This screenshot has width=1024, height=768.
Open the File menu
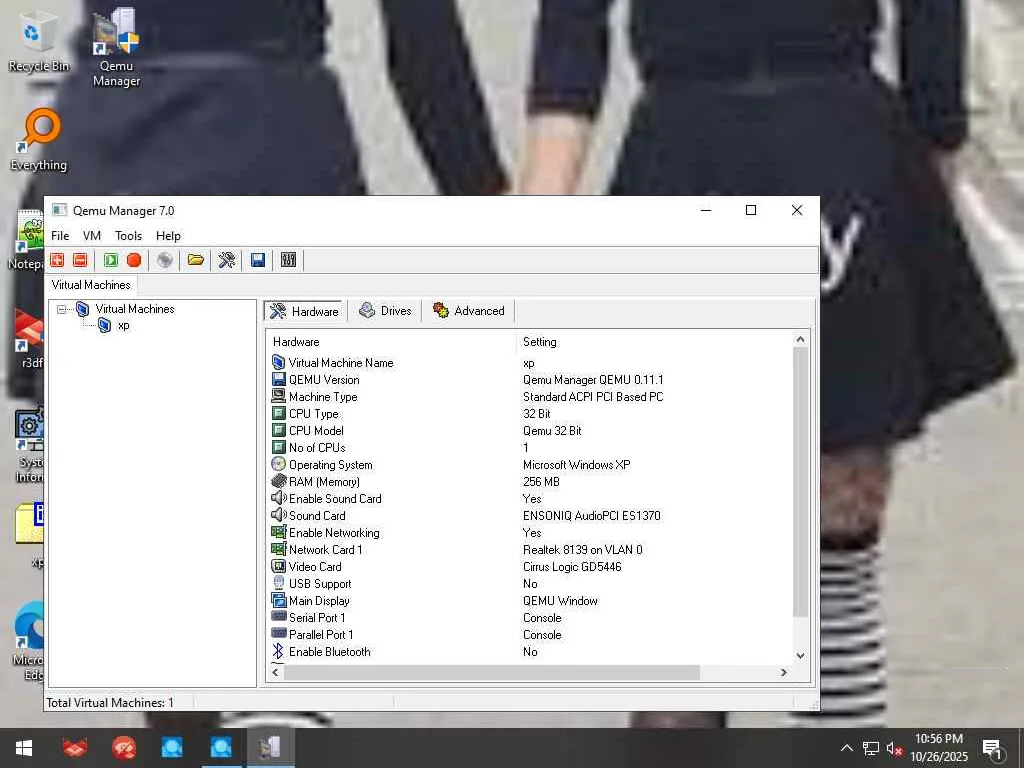pyautogui.click(x=60, y=236)
